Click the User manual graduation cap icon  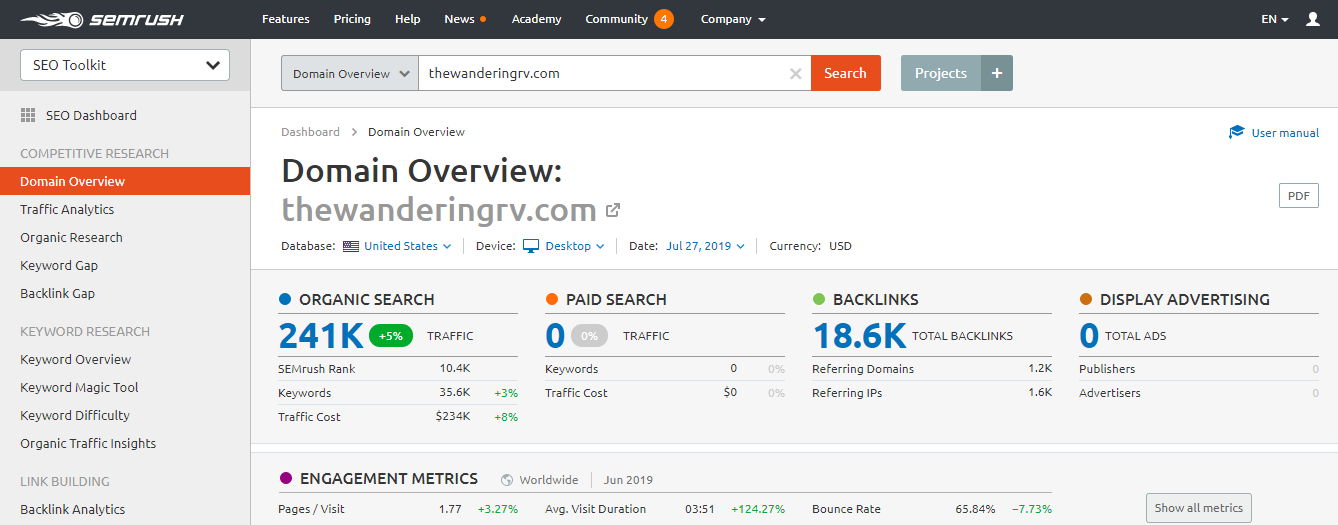coord(1237,132)
